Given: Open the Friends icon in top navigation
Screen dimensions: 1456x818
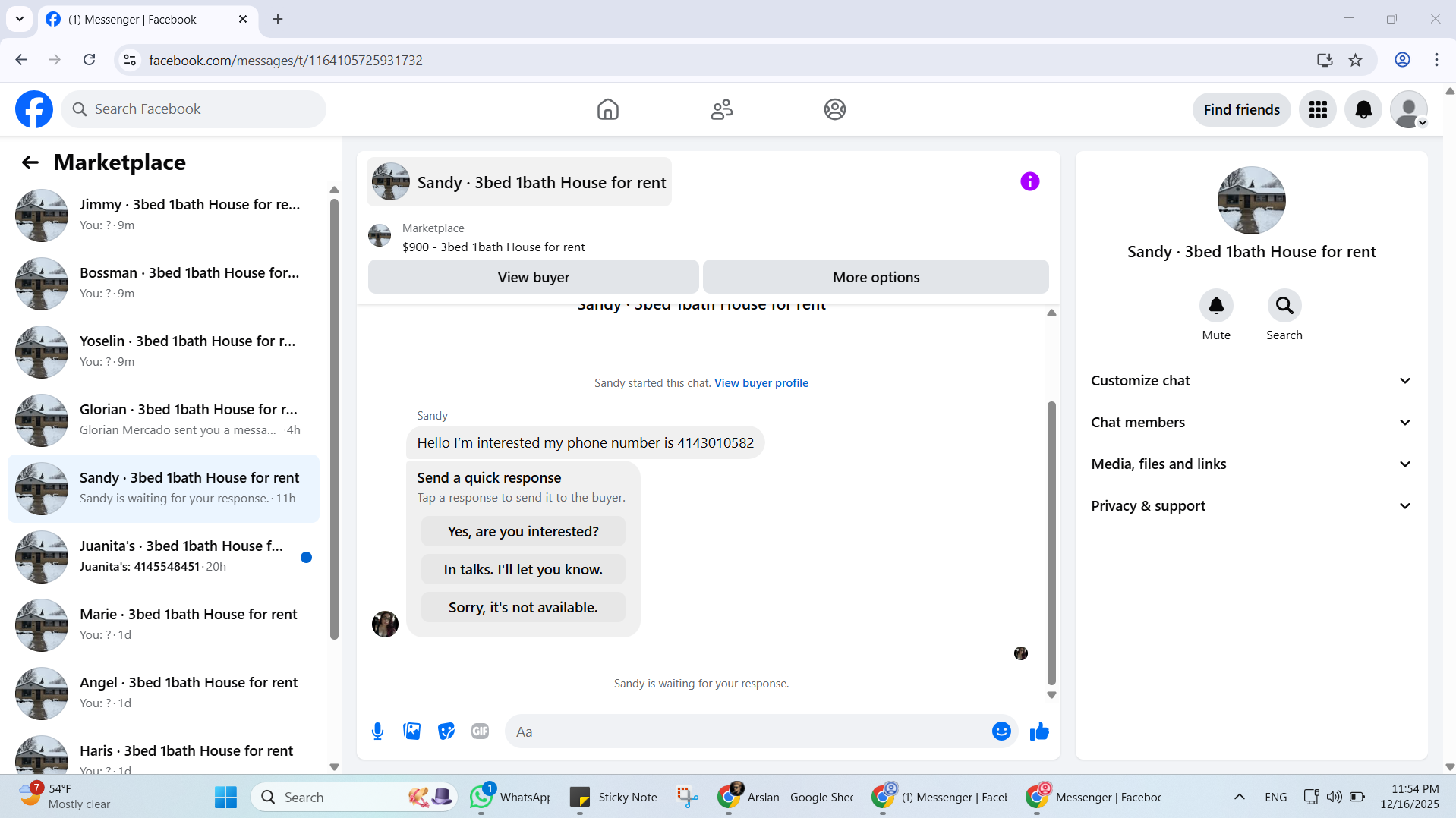Looking at the screenshot, I should pyautogui.click(x=721, y=109).
